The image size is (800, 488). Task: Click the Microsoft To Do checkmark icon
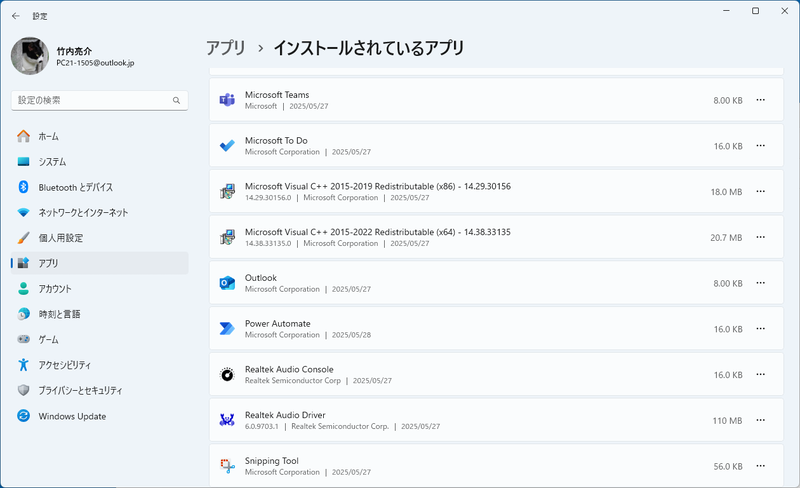point(227,146)
